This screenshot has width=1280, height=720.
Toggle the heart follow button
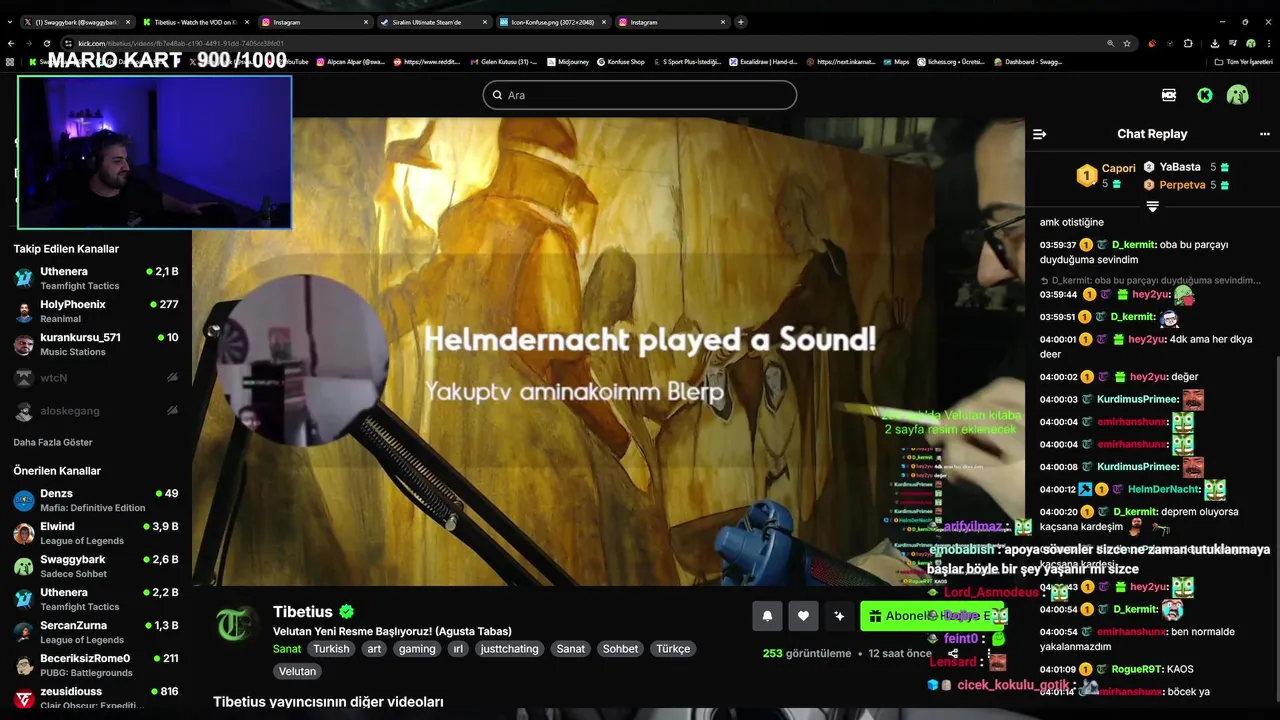pyautogui.click(x=803, y=616)
